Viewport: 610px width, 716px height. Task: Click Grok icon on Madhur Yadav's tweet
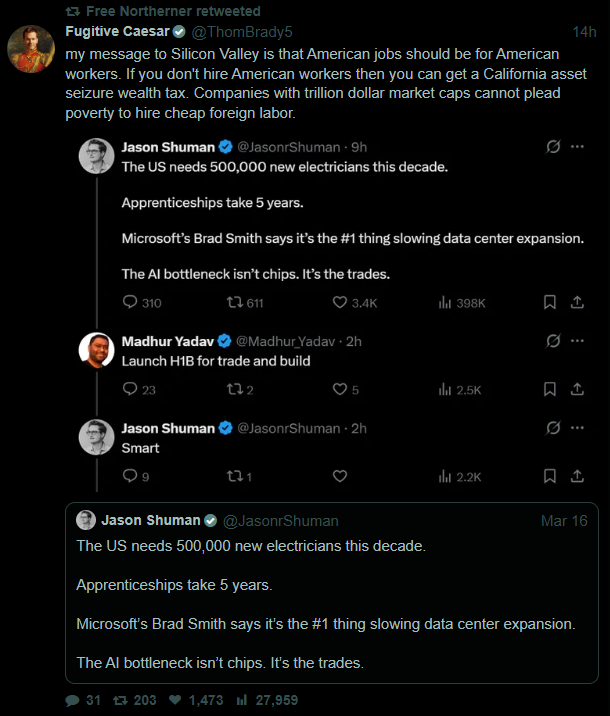pos(552,341)
